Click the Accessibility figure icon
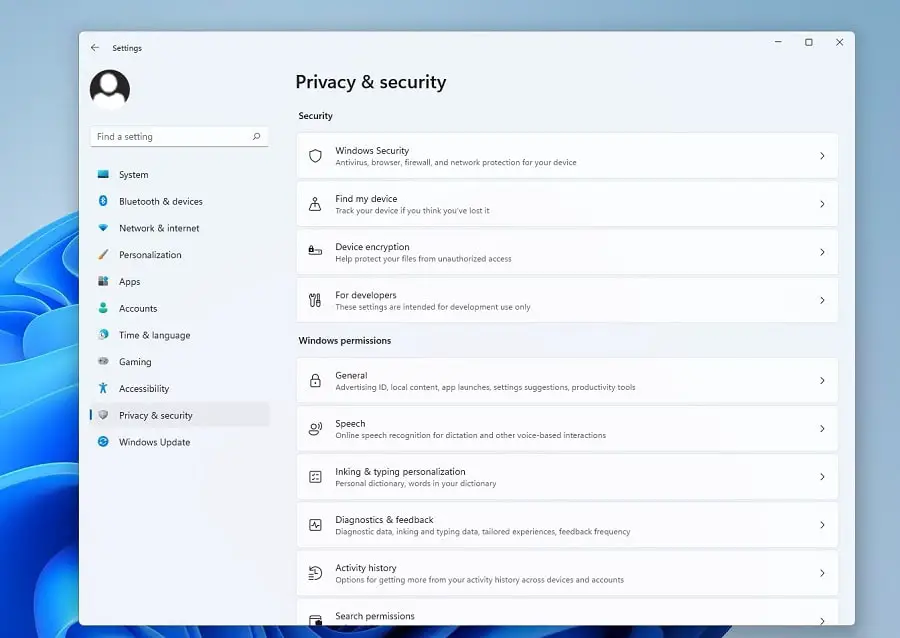 click(x=103, y=388)
